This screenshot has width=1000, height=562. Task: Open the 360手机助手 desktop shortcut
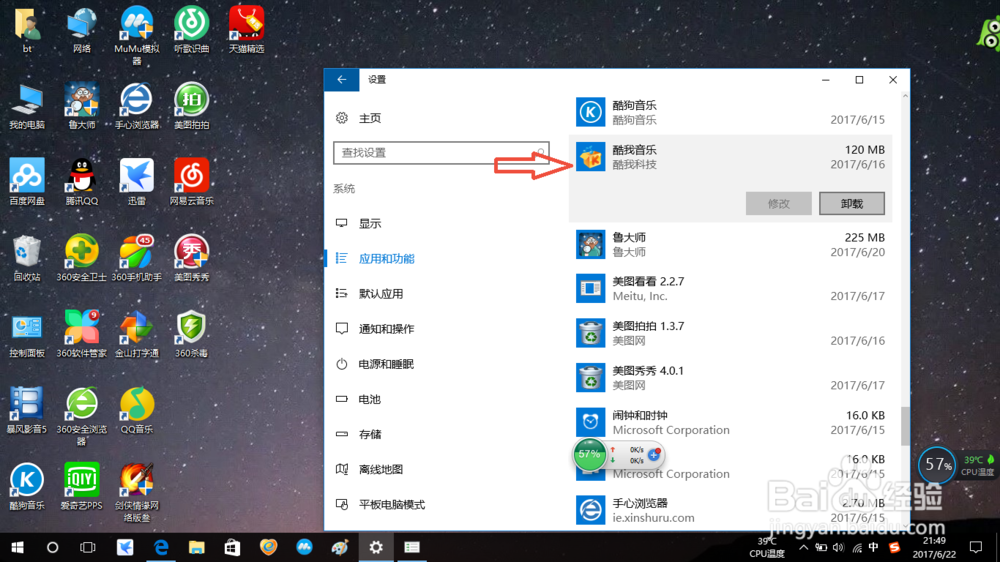pos(136,258)
